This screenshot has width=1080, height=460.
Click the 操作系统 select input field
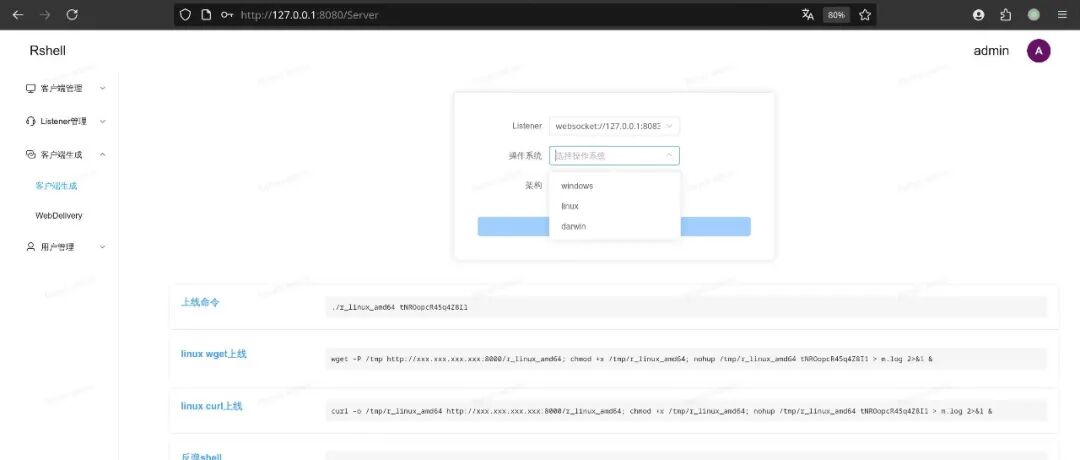coord(614,156)
